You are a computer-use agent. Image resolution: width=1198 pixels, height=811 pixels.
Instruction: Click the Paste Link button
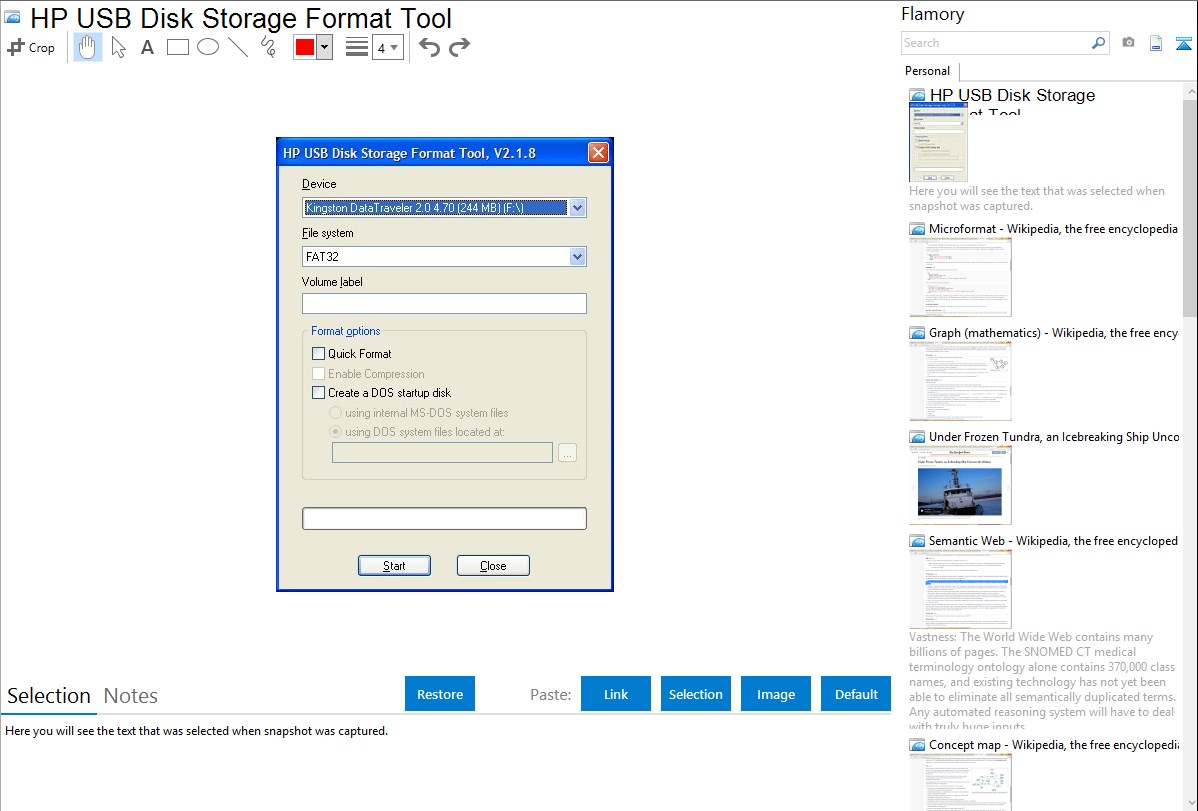[x=616, y=694]
